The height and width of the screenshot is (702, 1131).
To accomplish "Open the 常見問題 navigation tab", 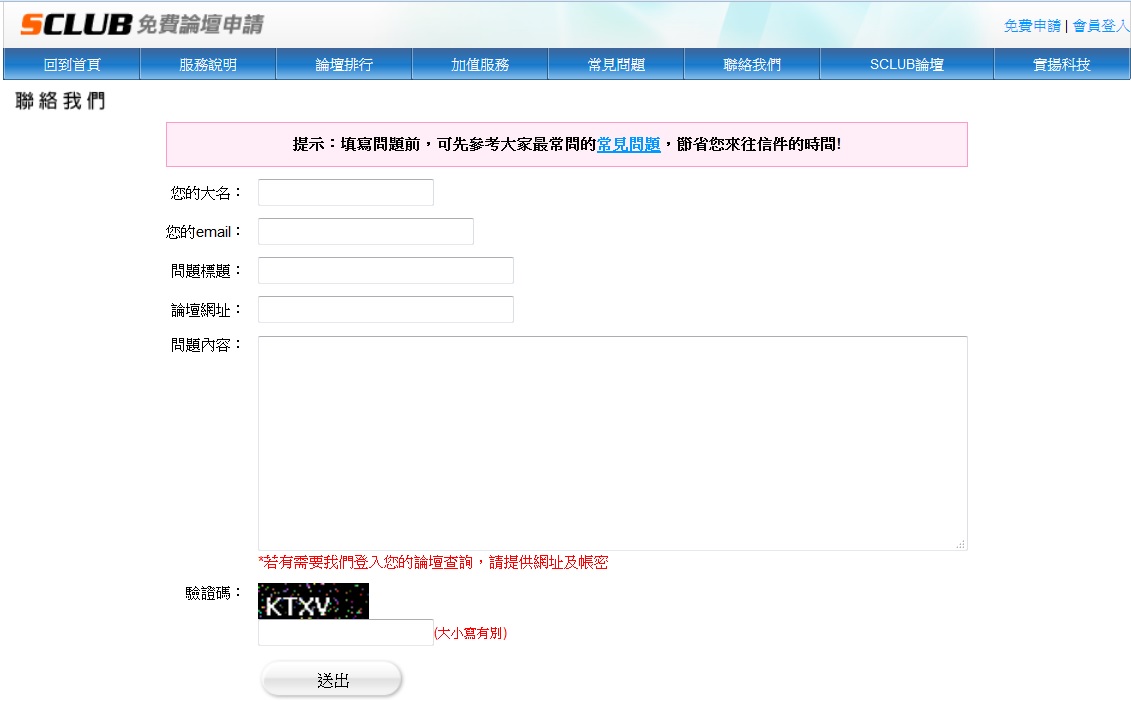I will (616, 65).
